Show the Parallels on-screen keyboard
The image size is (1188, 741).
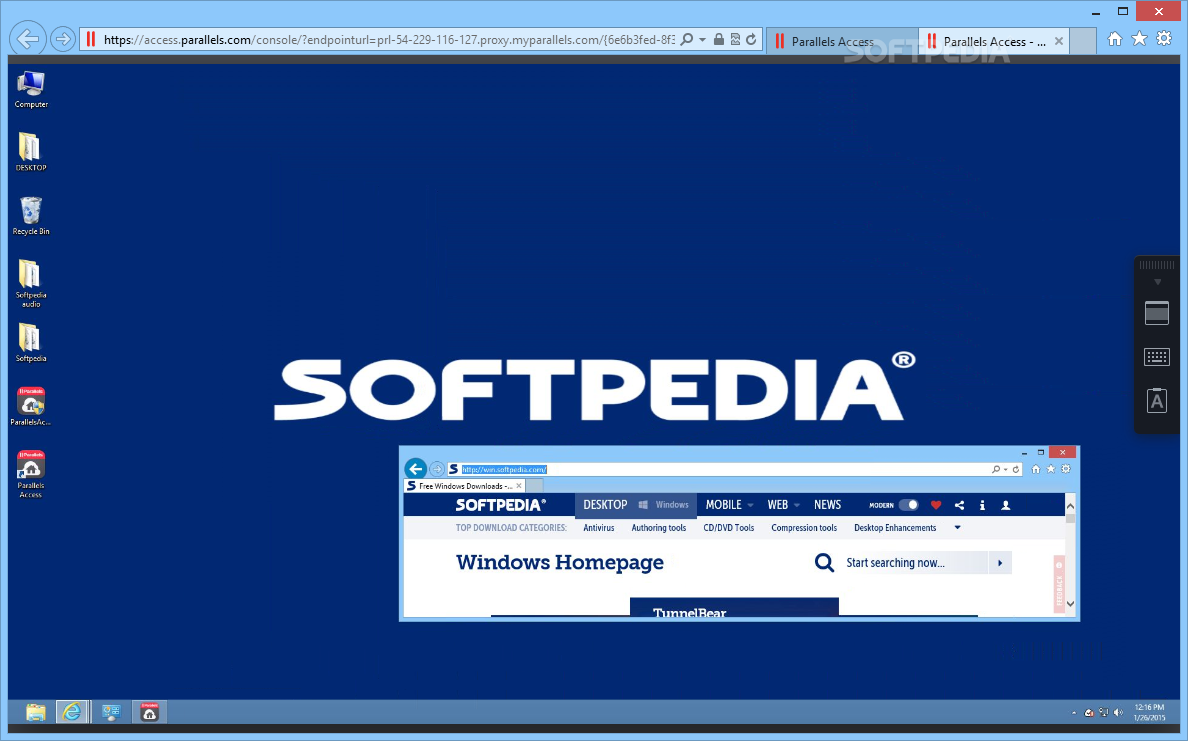tap(1157, 357)
